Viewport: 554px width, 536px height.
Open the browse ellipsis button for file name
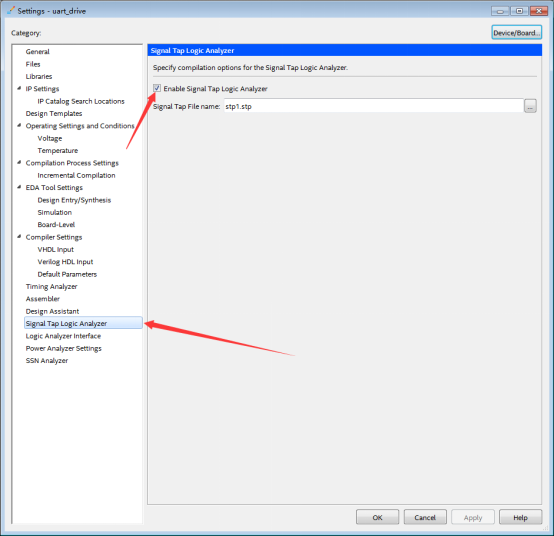click(x=530, y=106)
